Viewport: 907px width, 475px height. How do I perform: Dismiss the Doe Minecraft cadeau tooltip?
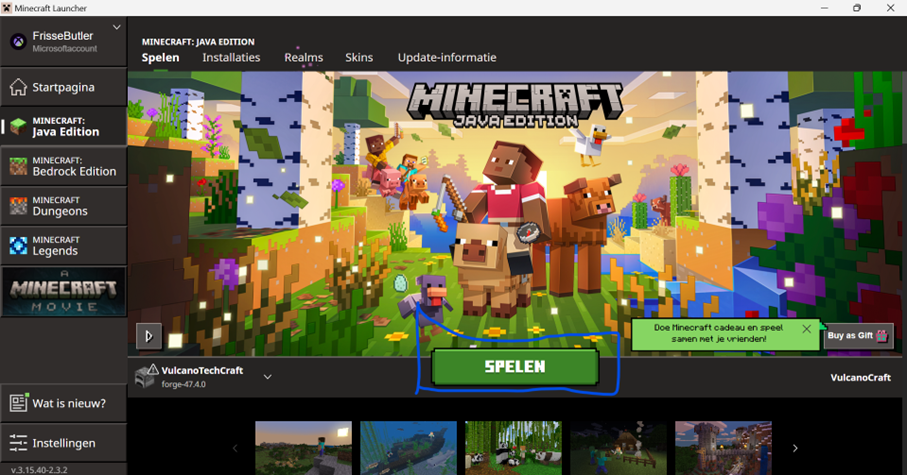[x=806, y=329]
